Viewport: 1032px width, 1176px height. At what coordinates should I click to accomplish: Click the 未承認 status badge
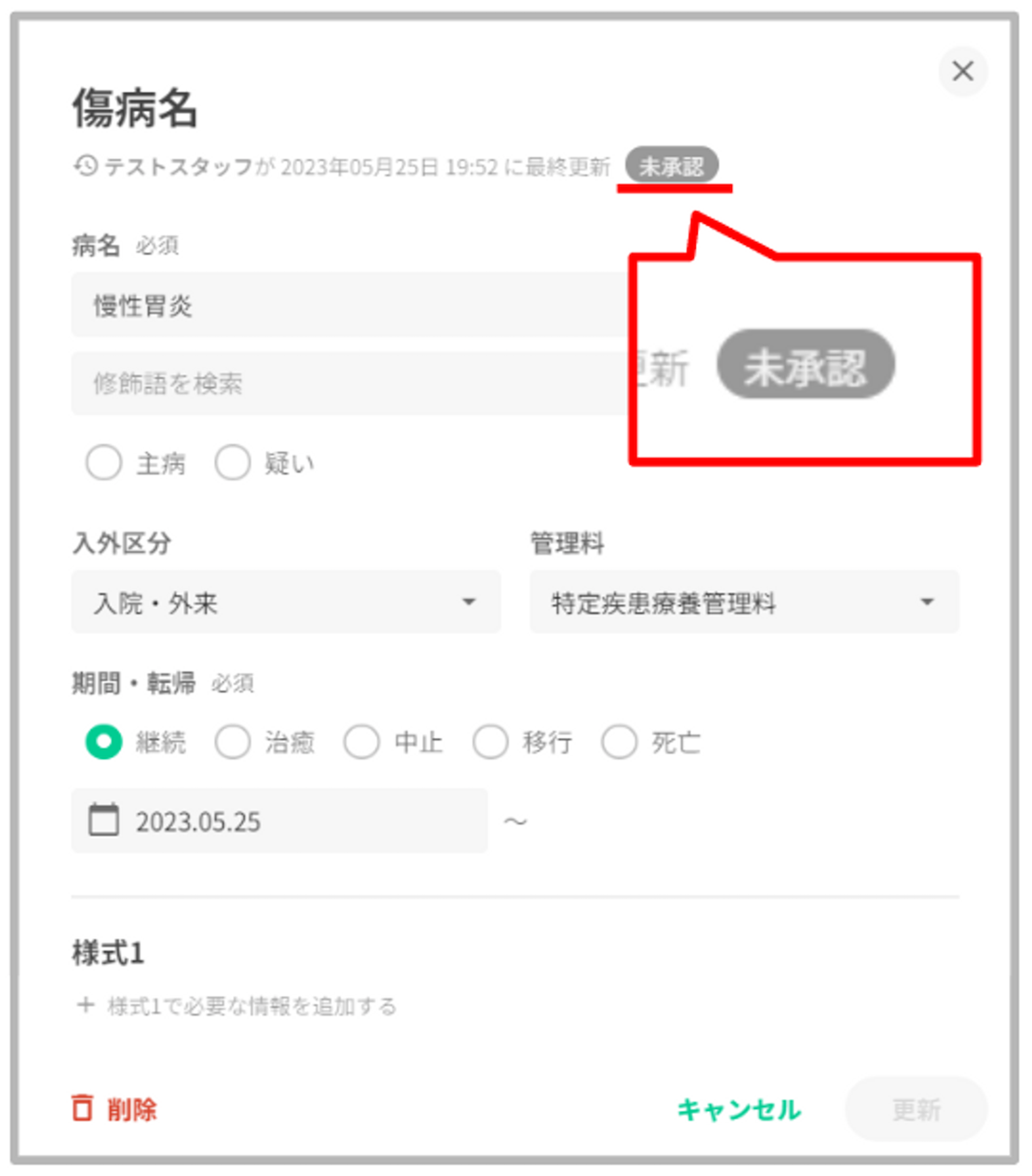pyautogui.click(x=671, y=166)
